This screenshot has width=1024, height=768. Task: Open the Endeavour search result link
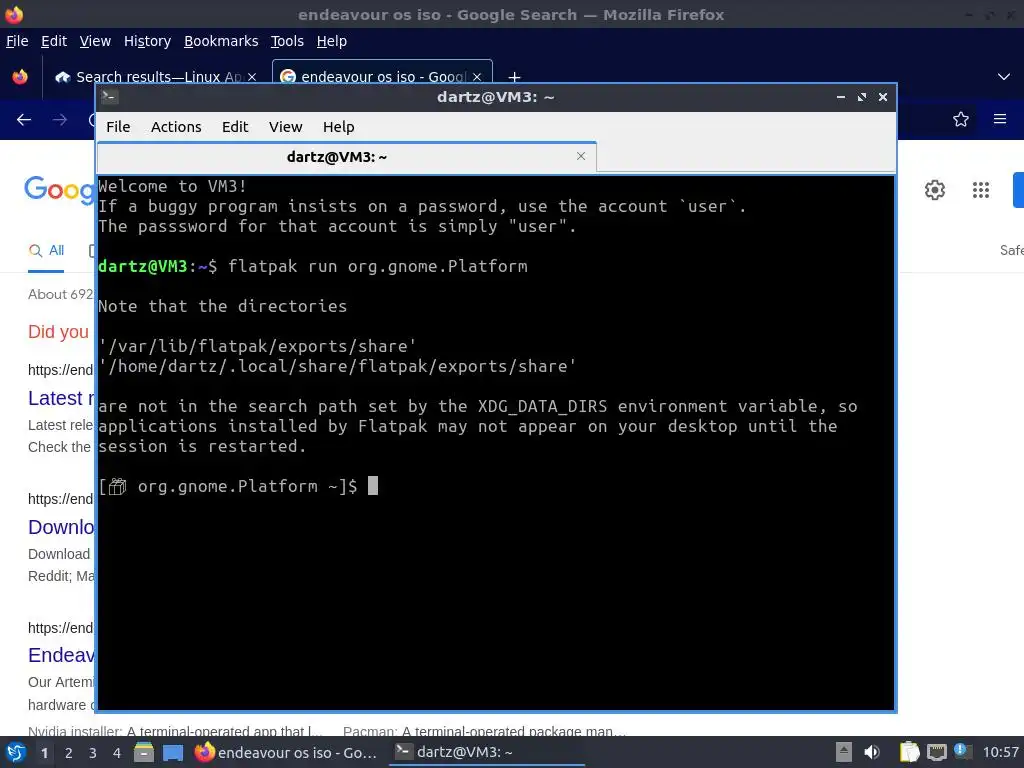tap(61, 655)
